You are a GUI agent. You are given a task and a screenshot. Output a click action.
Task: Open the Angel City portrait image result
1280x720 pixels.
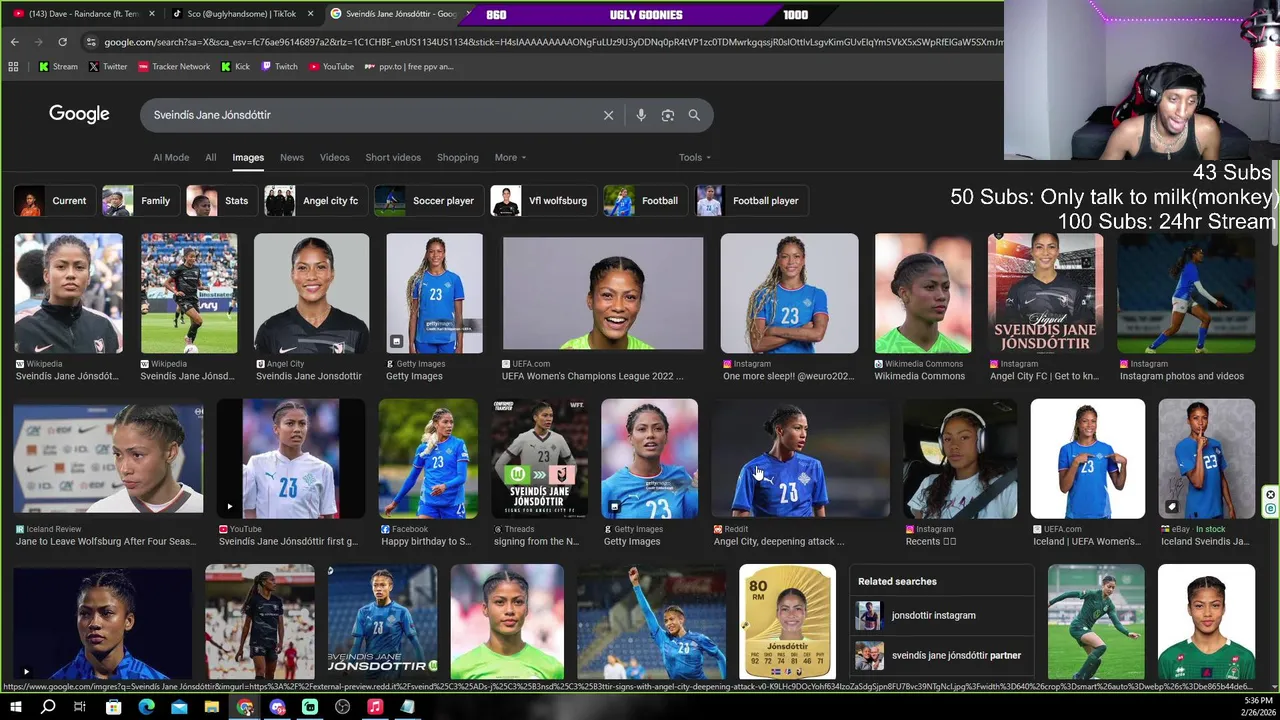coord(311,294)
